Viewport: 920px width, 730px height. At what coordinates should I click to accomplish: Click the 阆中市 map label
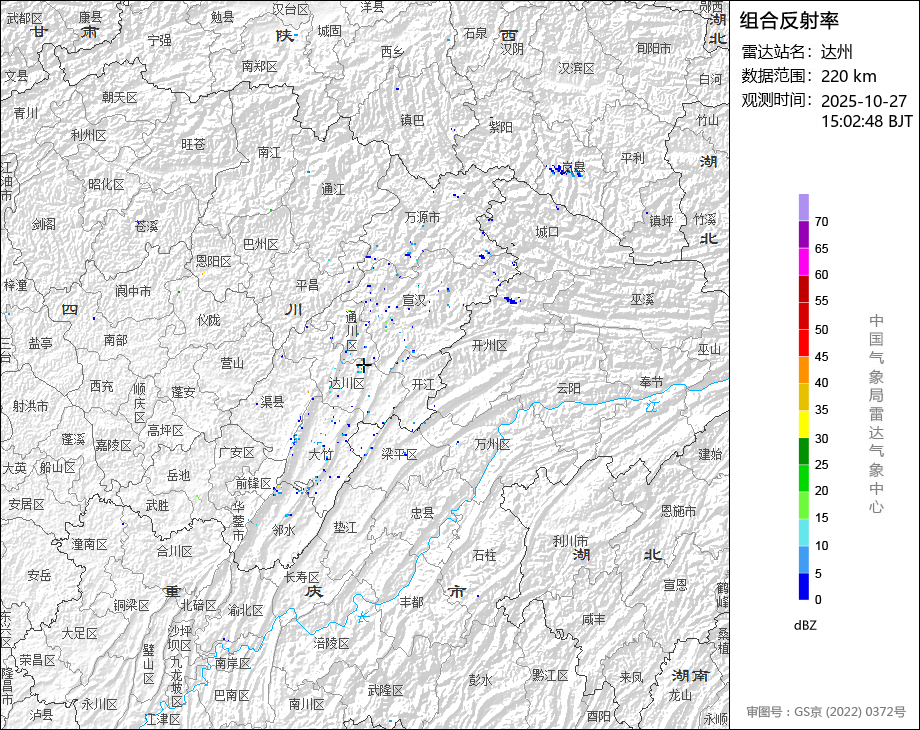[133, 290]
